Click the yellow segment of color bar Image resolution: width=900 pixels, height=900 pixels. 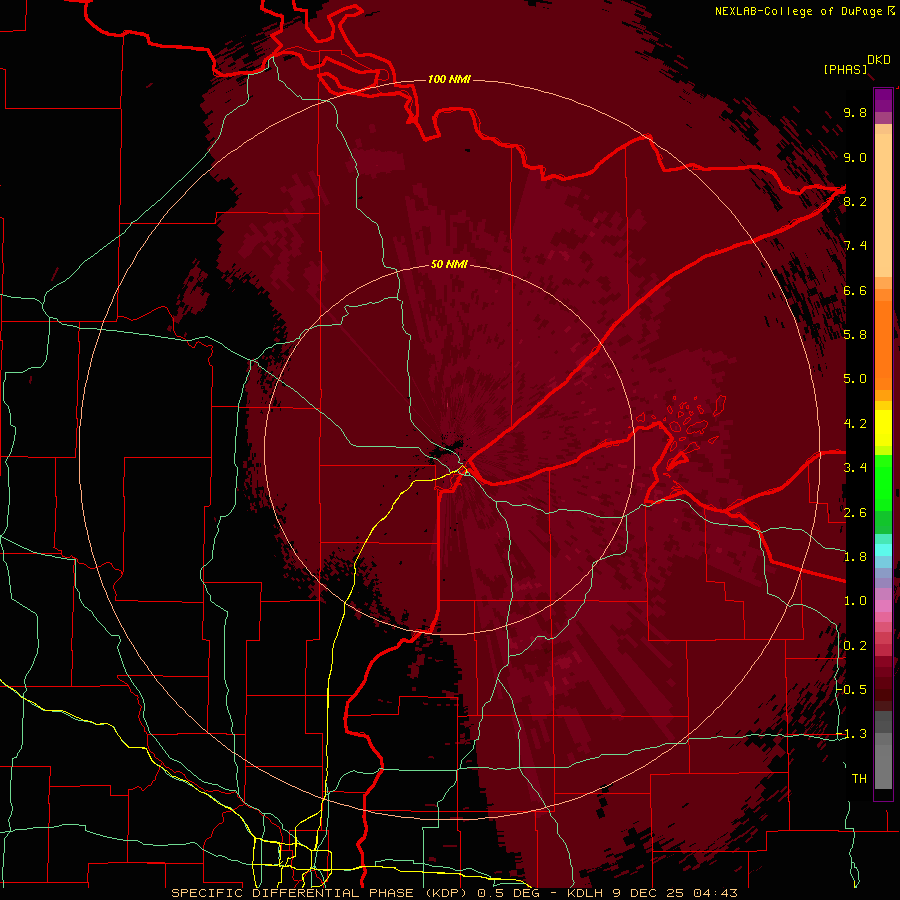point(883,428)
